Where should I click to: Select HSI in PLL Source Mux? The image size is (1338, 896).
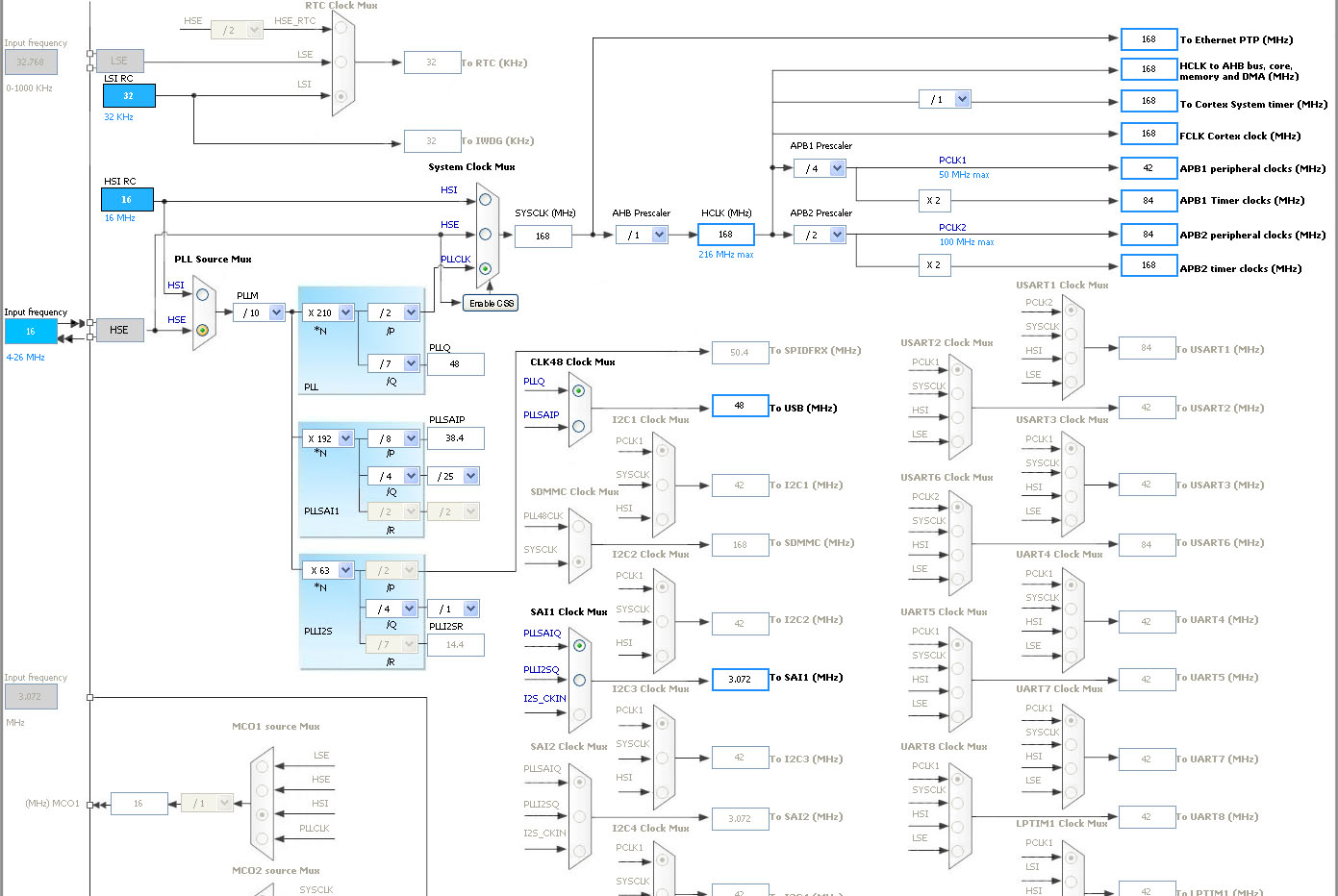pyautogui.click(x=202, y=295)
